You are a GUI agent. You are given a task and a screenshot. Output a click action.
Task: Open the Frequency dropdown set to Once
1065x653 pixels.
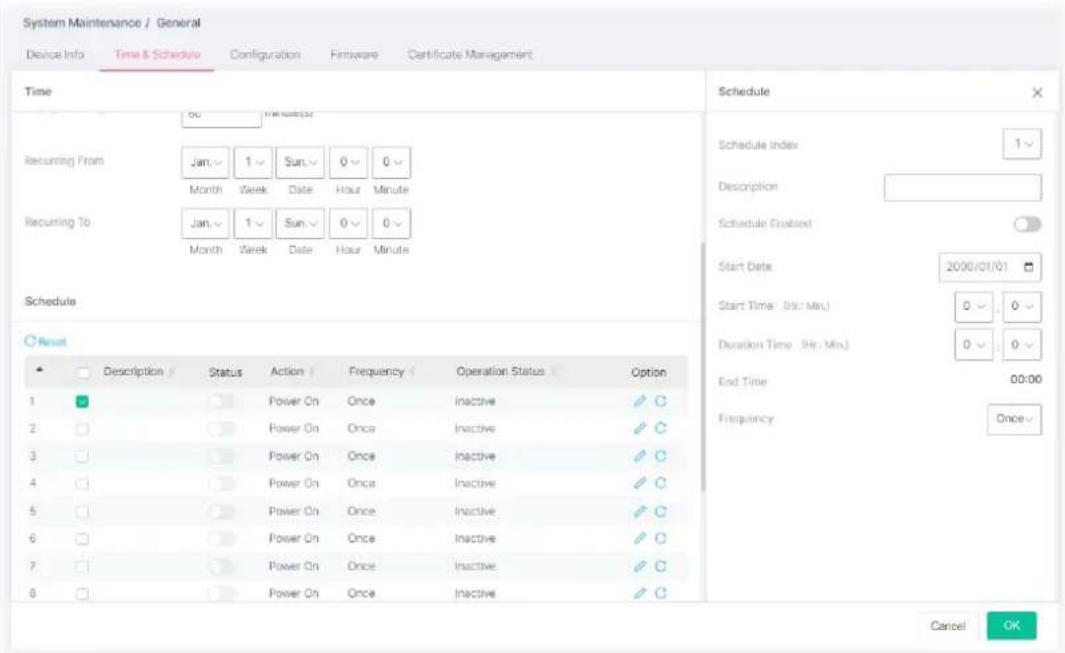click(x=1014, y=419)
